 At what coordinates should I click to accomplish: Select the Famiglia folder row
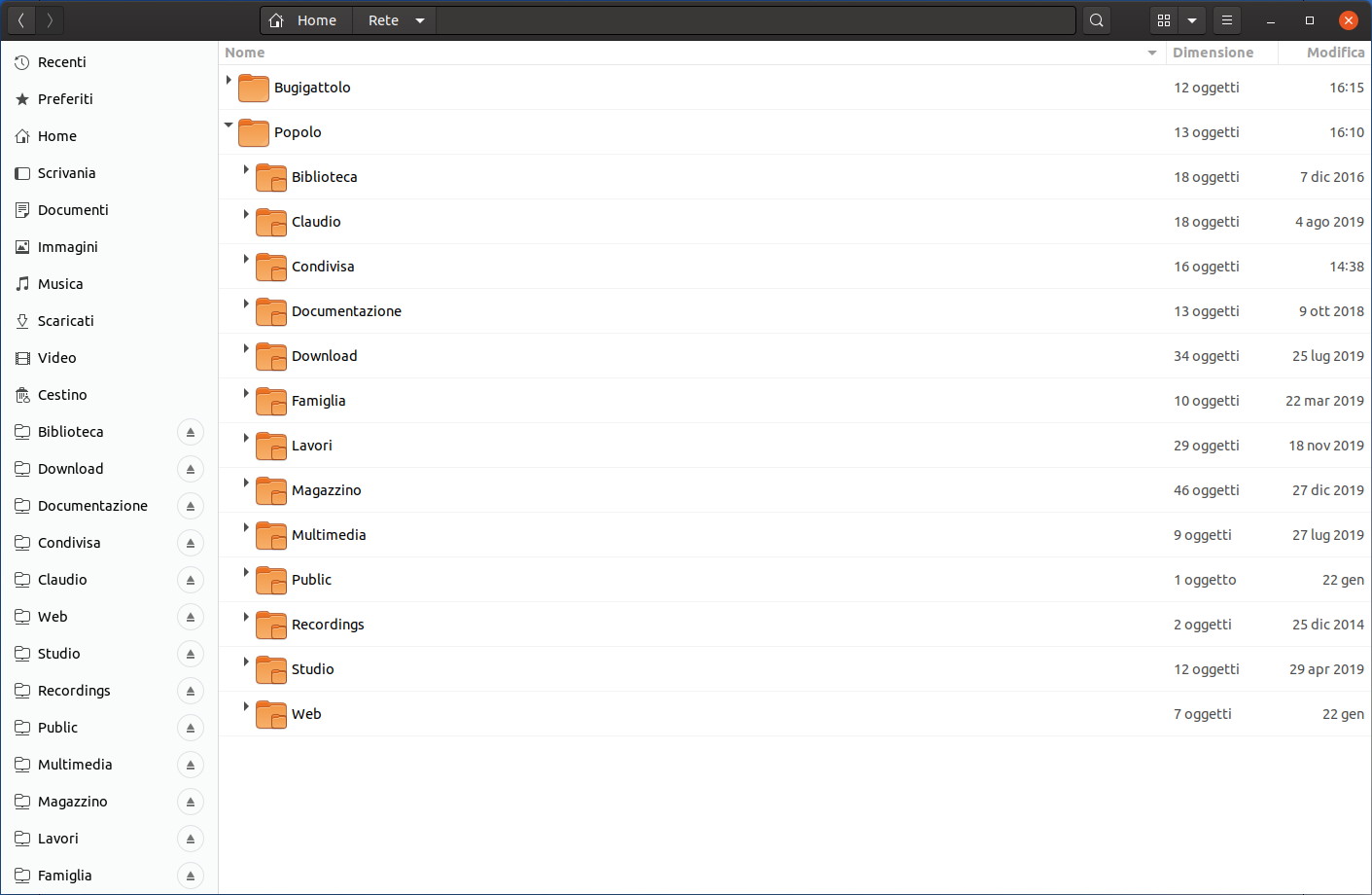click(794, 401)
